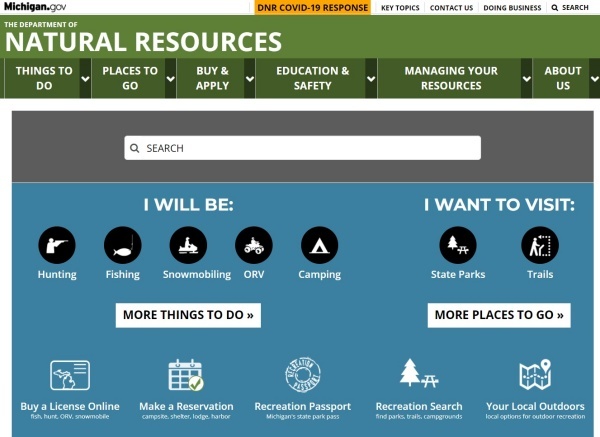Select the Trails hiker icon

coord(540,245)
